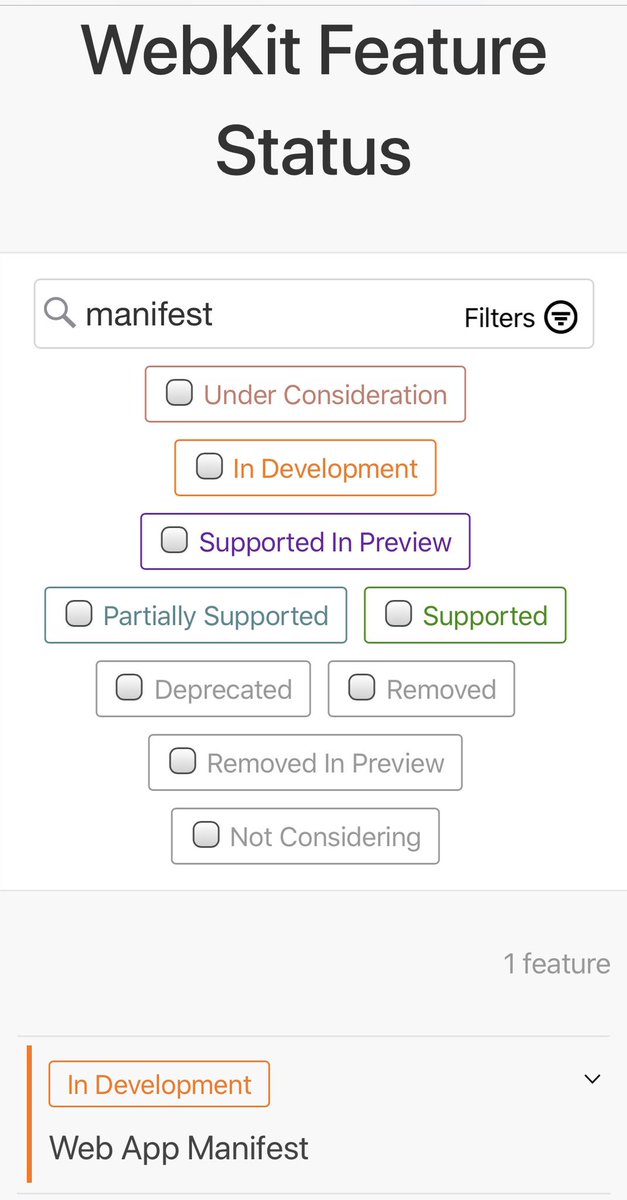The width and height of the screenshot is (627, 1200).
Task: Click the Filters text label
Action: click(499, 318)
